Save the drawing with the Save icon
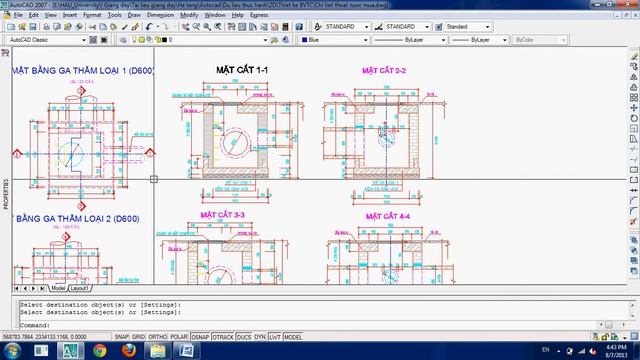640x360 pixels. tap(33, 27)
